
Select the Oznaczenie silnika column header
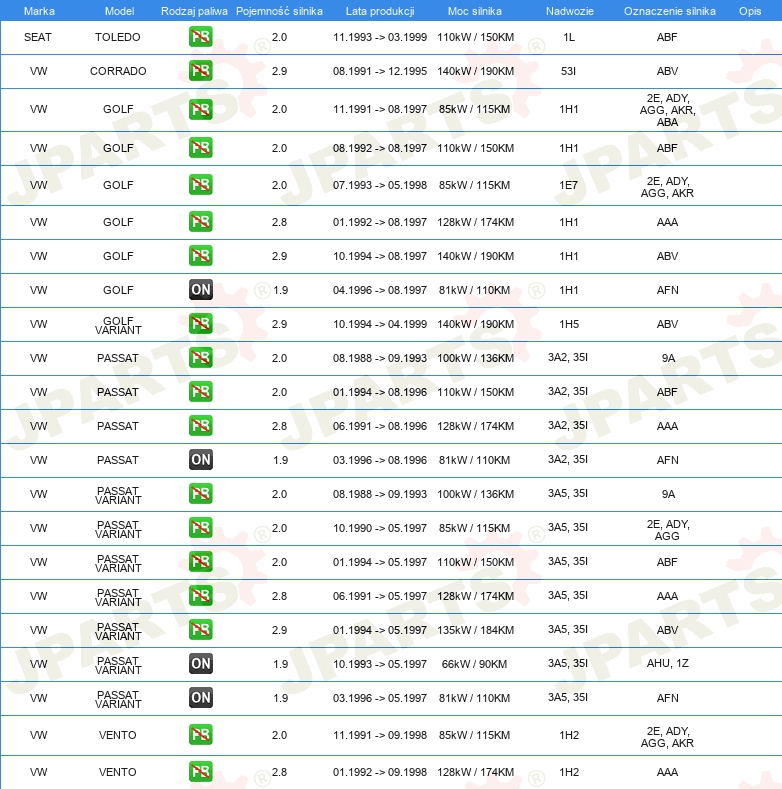click(x=670, y=11)
